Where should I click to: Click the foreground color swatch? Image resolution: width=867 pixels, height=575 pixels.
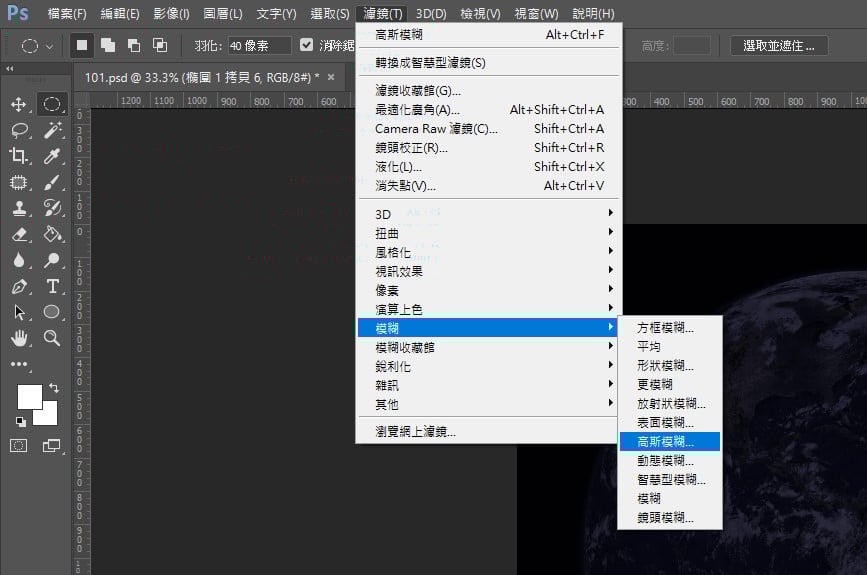pos(28,396)
